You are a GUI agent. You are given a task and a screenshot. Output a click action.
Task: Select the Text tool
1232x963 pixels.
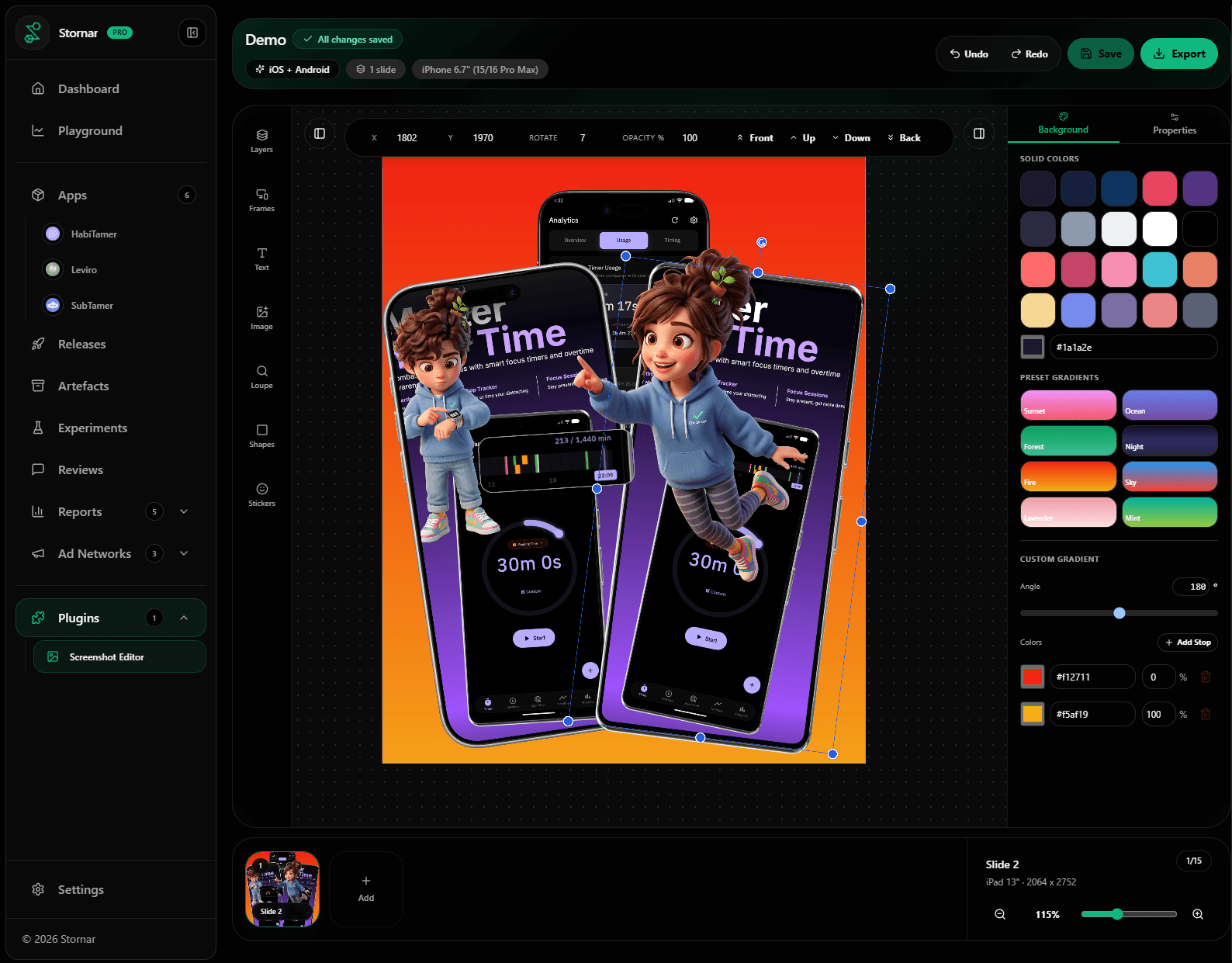click(261, 258)
